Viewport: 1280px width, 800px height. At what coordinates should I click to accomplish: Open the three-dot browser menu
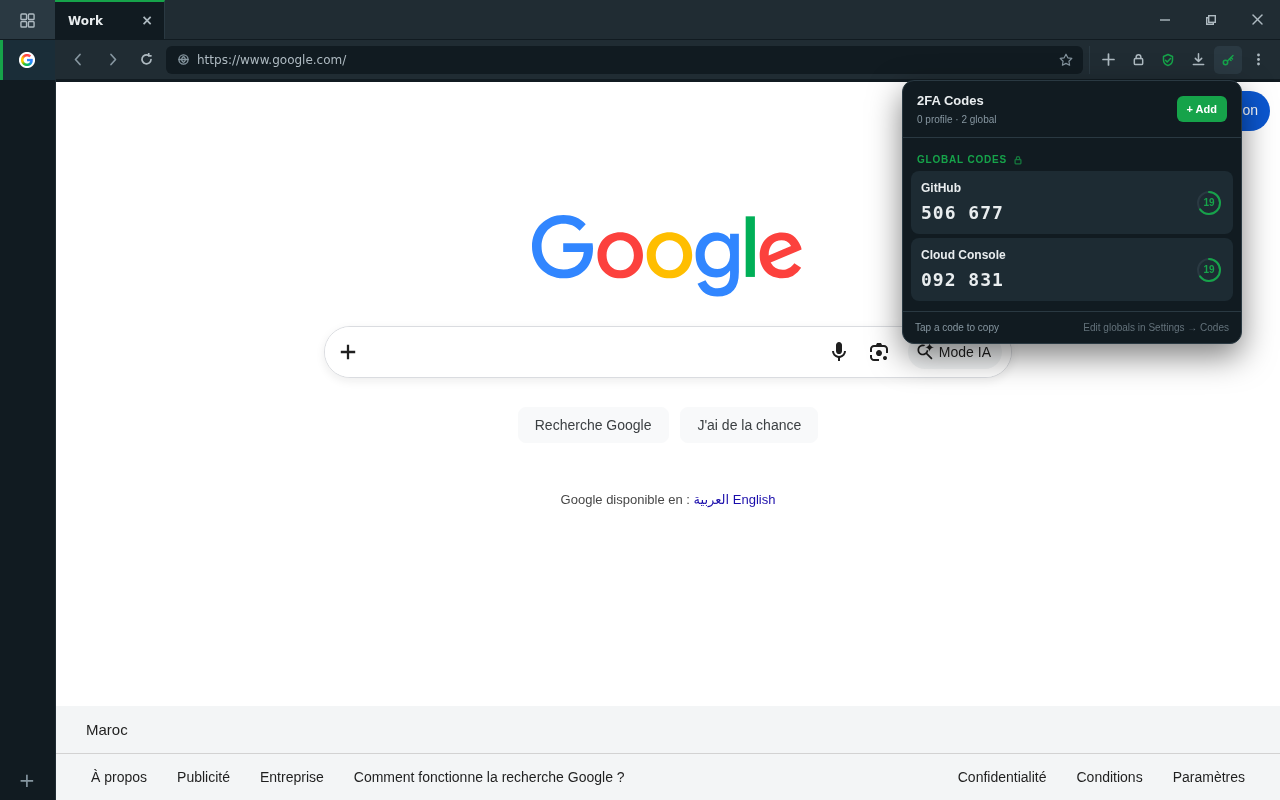(1258, 60)
